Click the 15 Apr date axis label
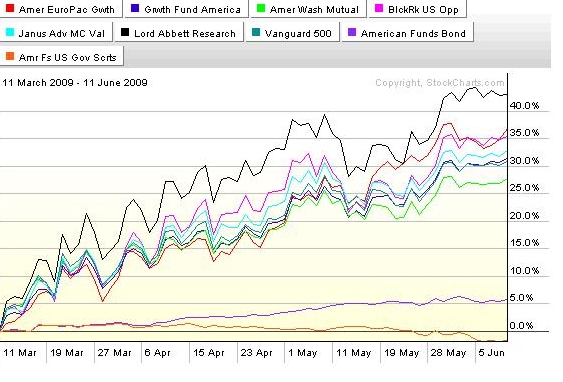 (x=209, y=353)
